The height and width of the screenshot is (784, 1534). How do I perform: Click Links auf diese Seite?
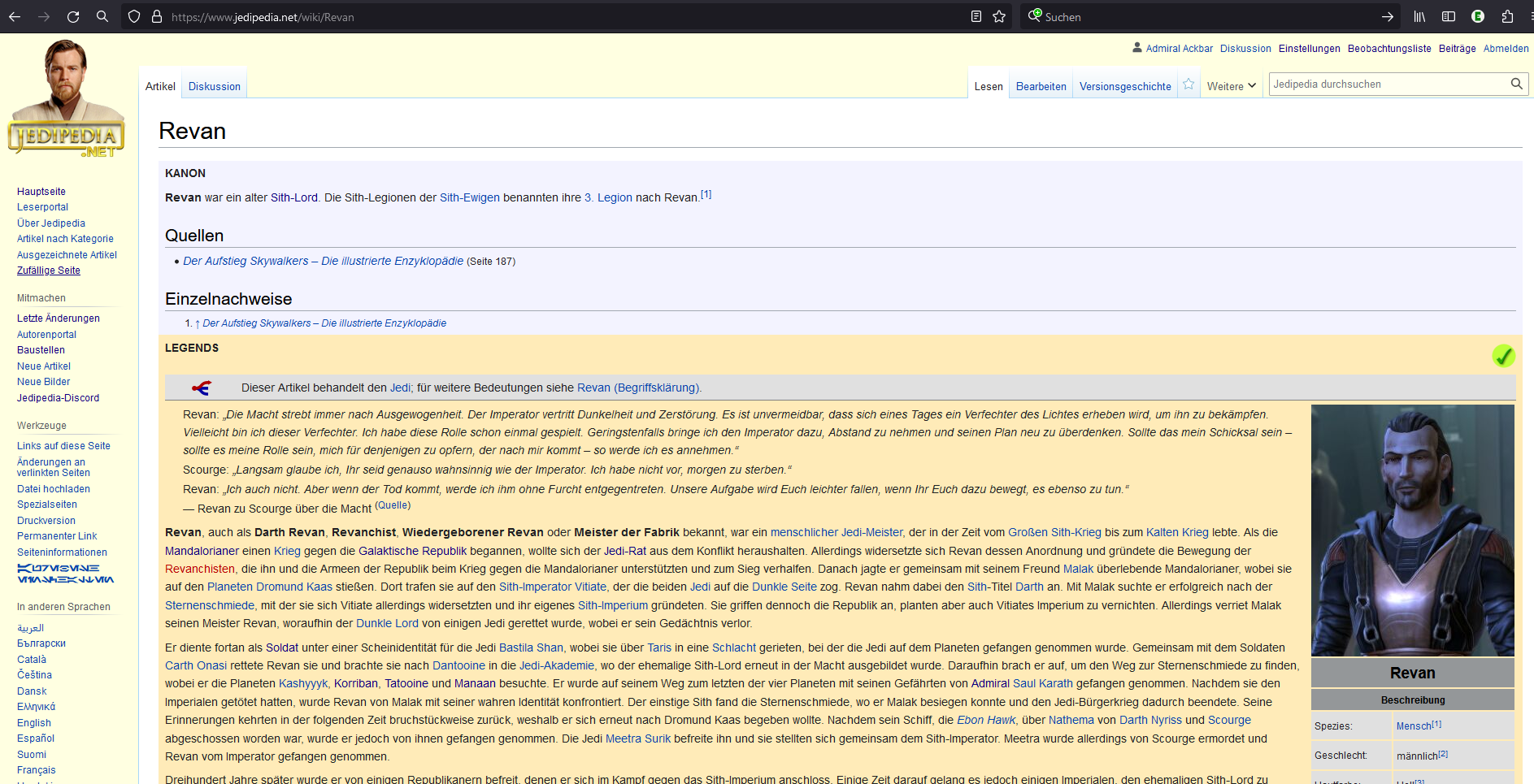(63, 446)
